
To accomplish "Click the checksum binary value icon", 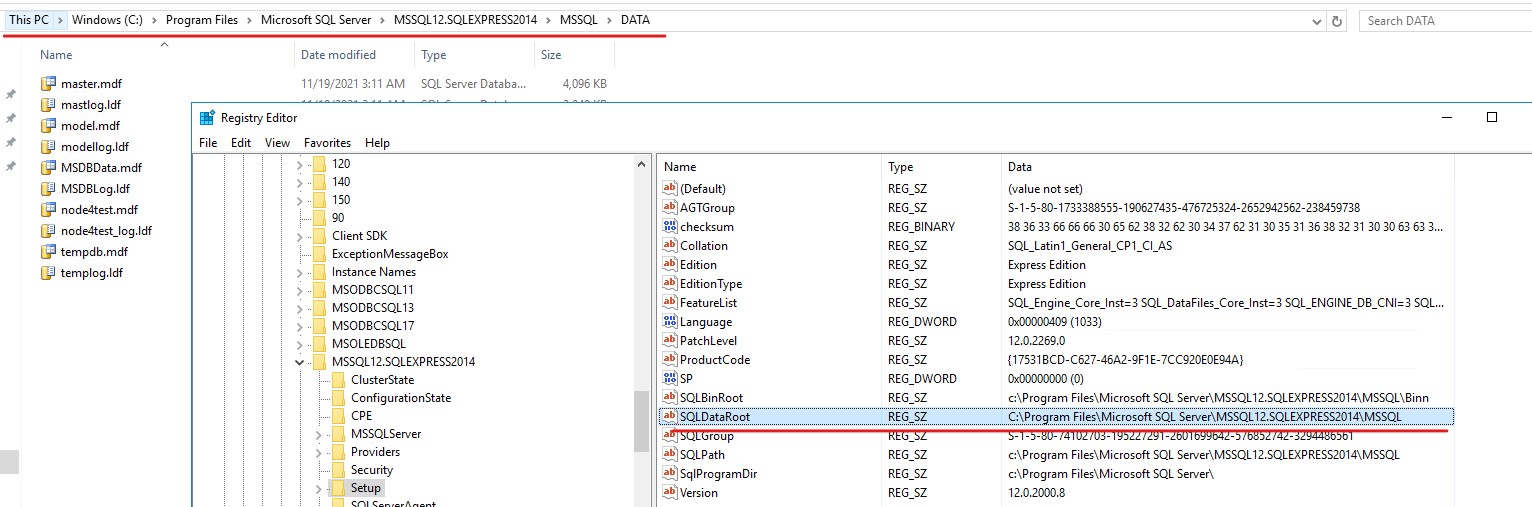I will point(670,227).
